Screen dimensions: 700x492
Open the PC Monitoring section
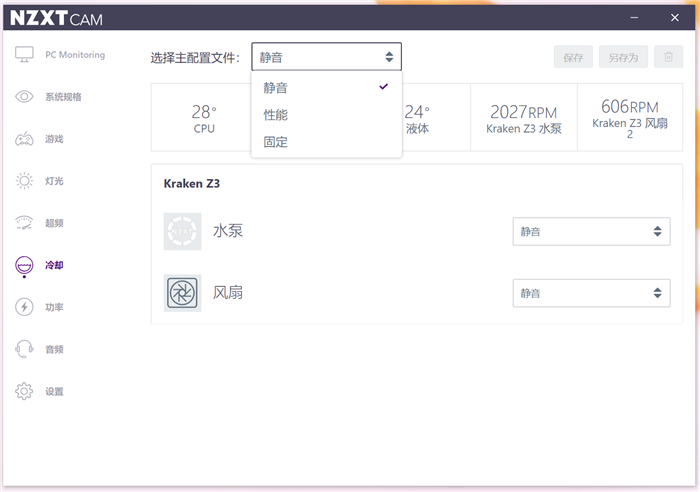point(75,54)
